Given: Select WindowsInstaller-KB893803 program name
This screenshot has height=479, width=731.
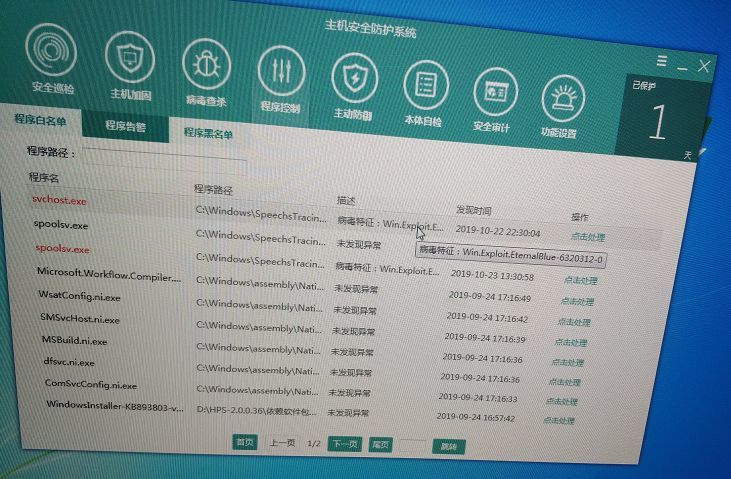Looking at the screenshot, I should [x=115, y=405].
